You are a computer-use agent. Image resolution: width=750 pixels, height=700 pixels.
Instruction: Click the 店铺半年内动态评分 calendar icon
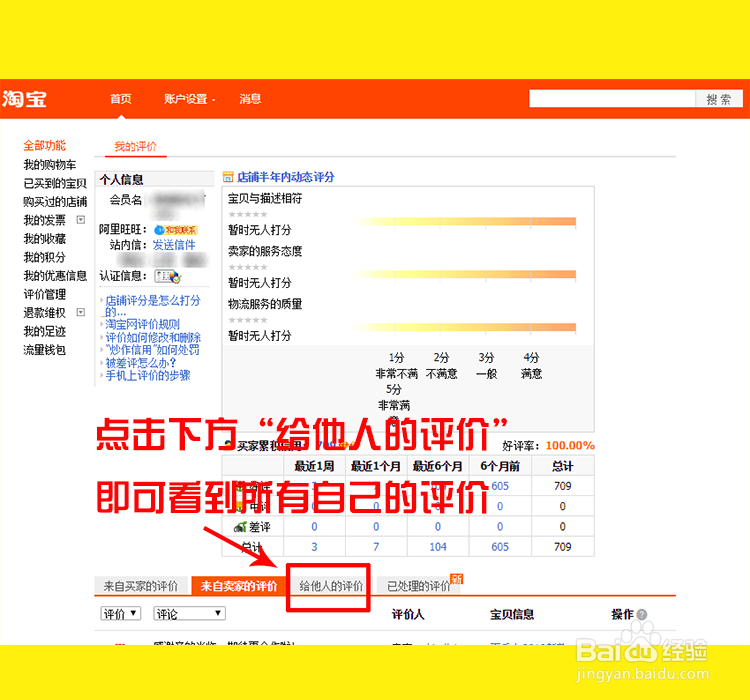click(228, 177)
